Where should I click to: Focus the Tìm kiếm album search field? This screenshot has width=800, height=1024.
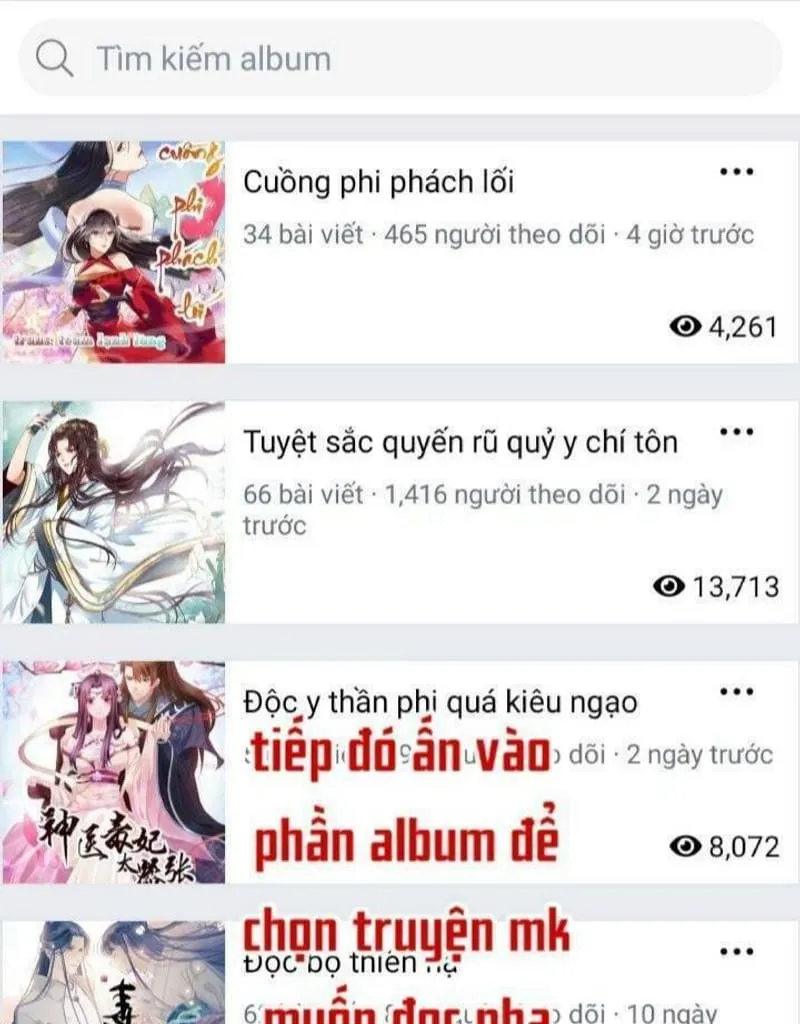coord(400,58)
